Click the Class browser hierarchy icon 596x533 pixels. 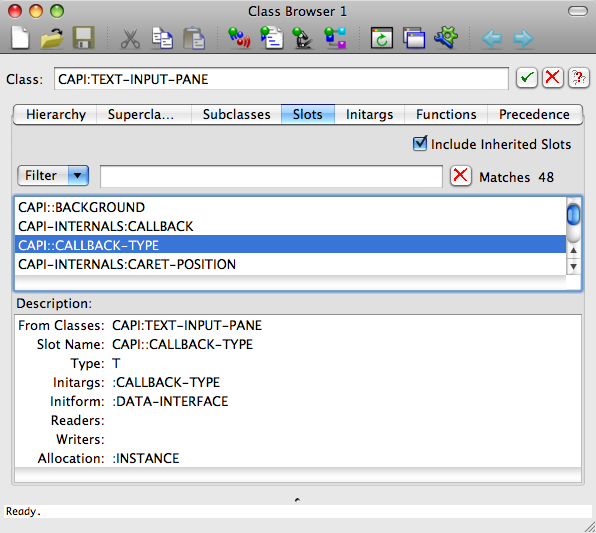[335, 38]
